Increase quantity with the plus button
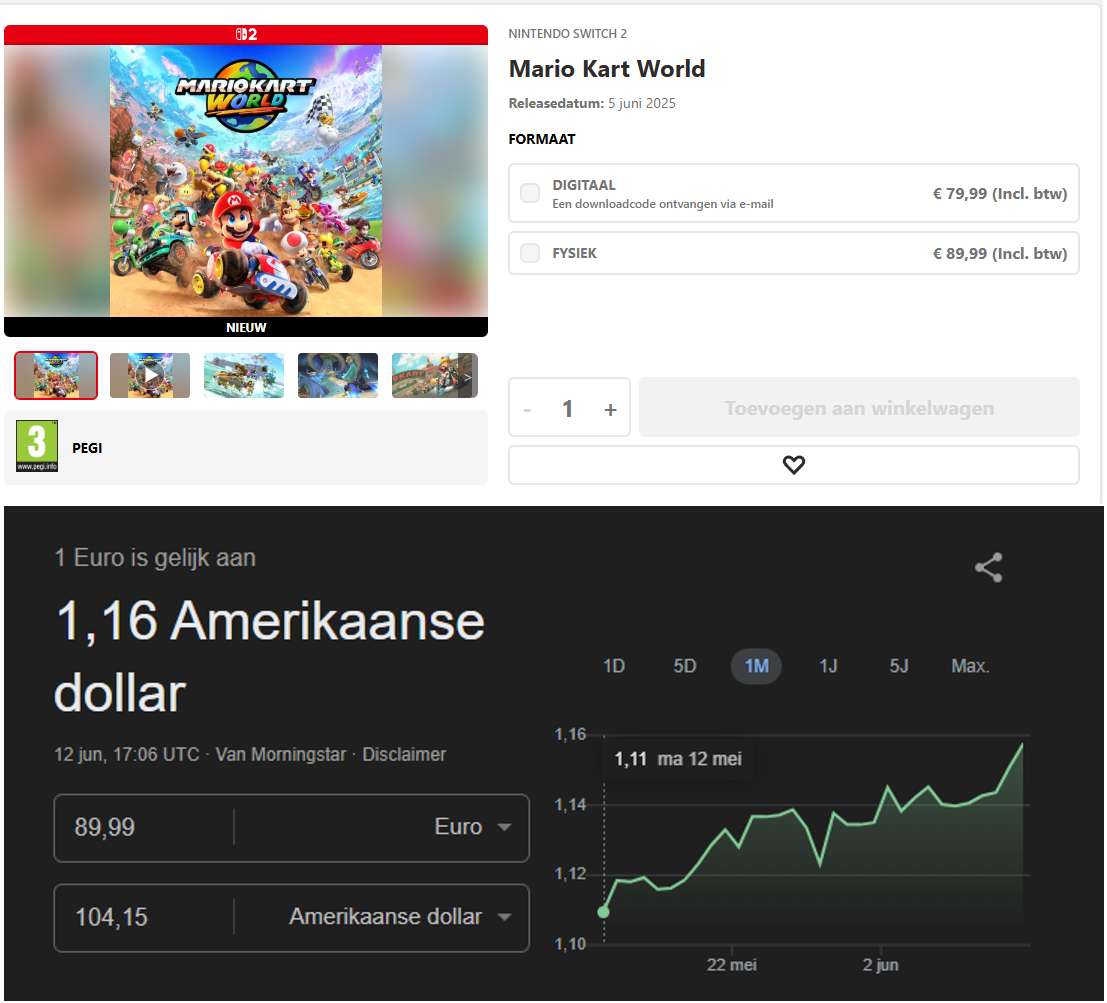 [610, 409]
